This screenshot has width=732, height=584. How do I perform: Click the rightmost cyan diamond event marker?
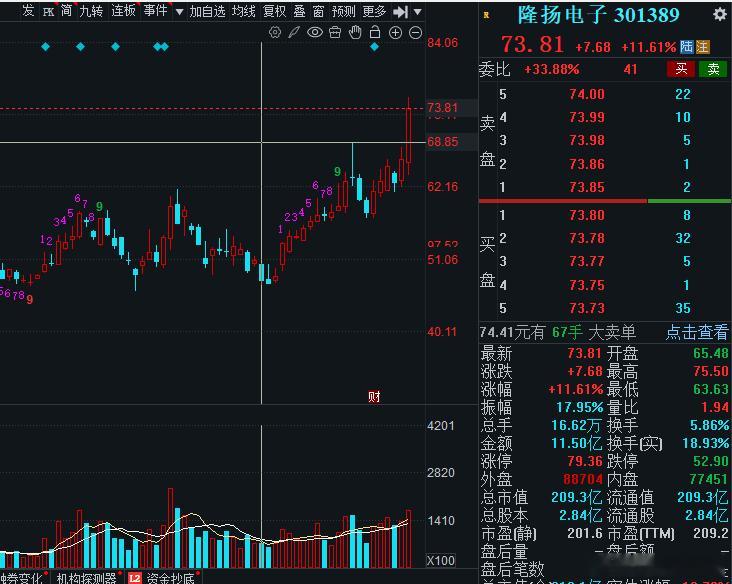(374, 47)
